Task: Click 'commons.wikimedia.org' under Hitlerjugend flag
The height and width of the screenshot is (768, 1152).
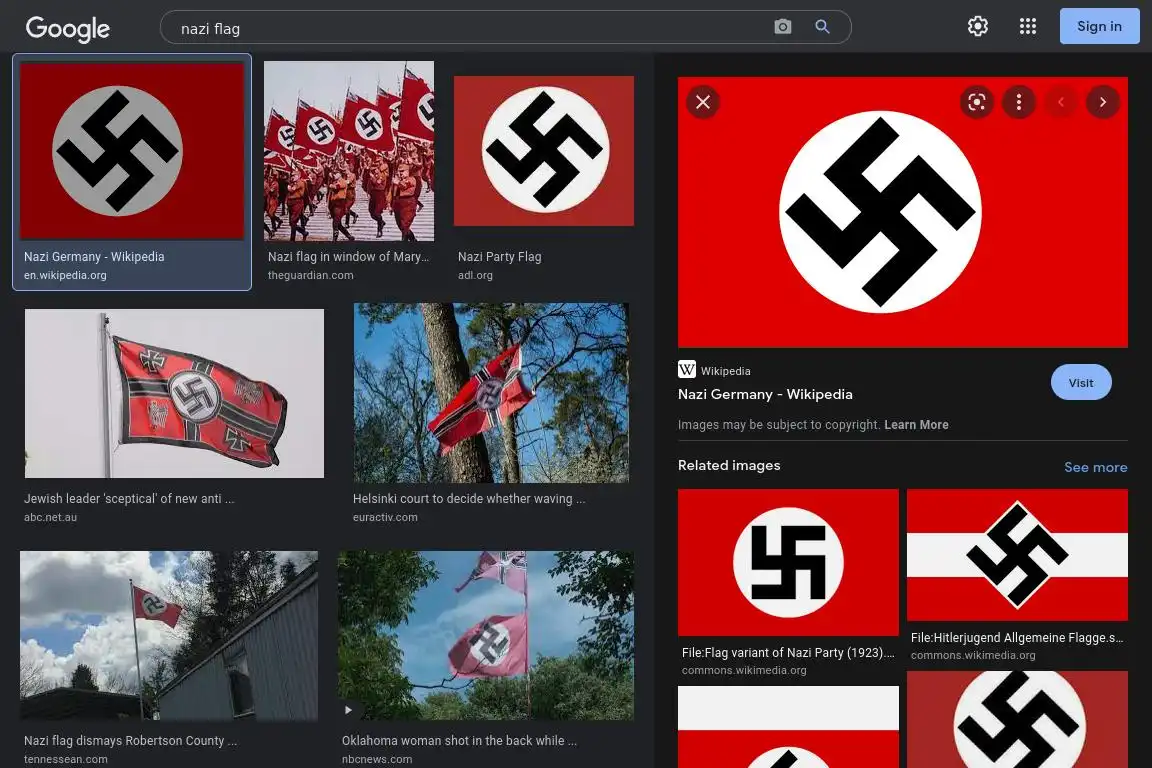Action: click(x=973, y=656)
